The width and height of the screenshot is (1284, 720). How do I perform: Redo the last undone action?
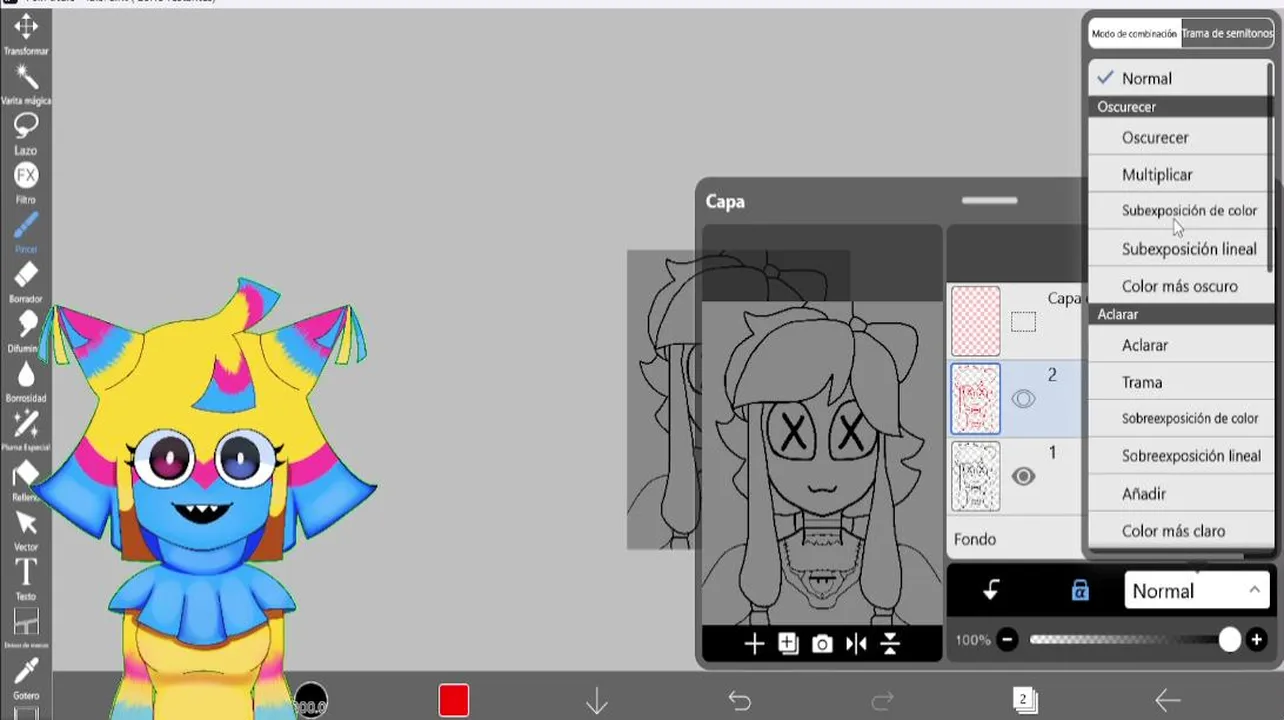click(x=882, y=701)
